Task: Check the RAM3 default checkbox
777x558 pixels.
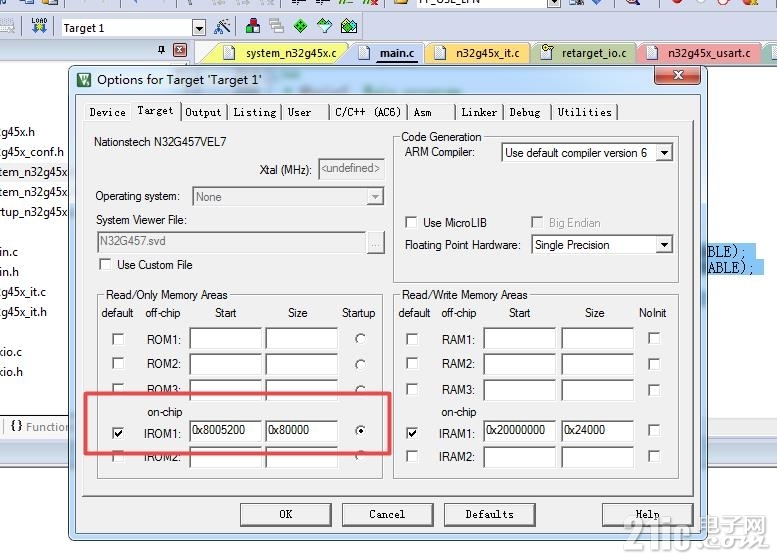Action: [x=412, y=389]
